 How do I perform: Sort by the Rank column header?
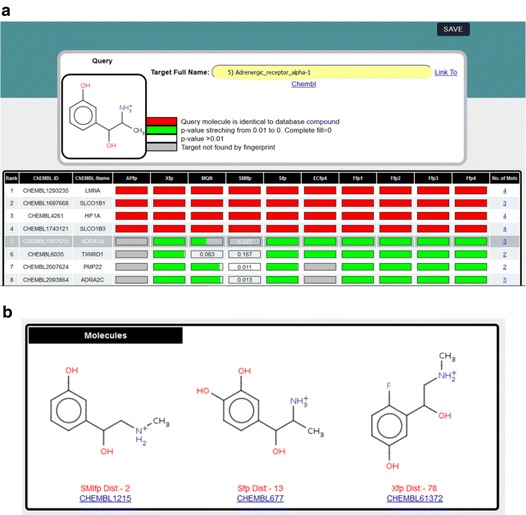point(11,178)
